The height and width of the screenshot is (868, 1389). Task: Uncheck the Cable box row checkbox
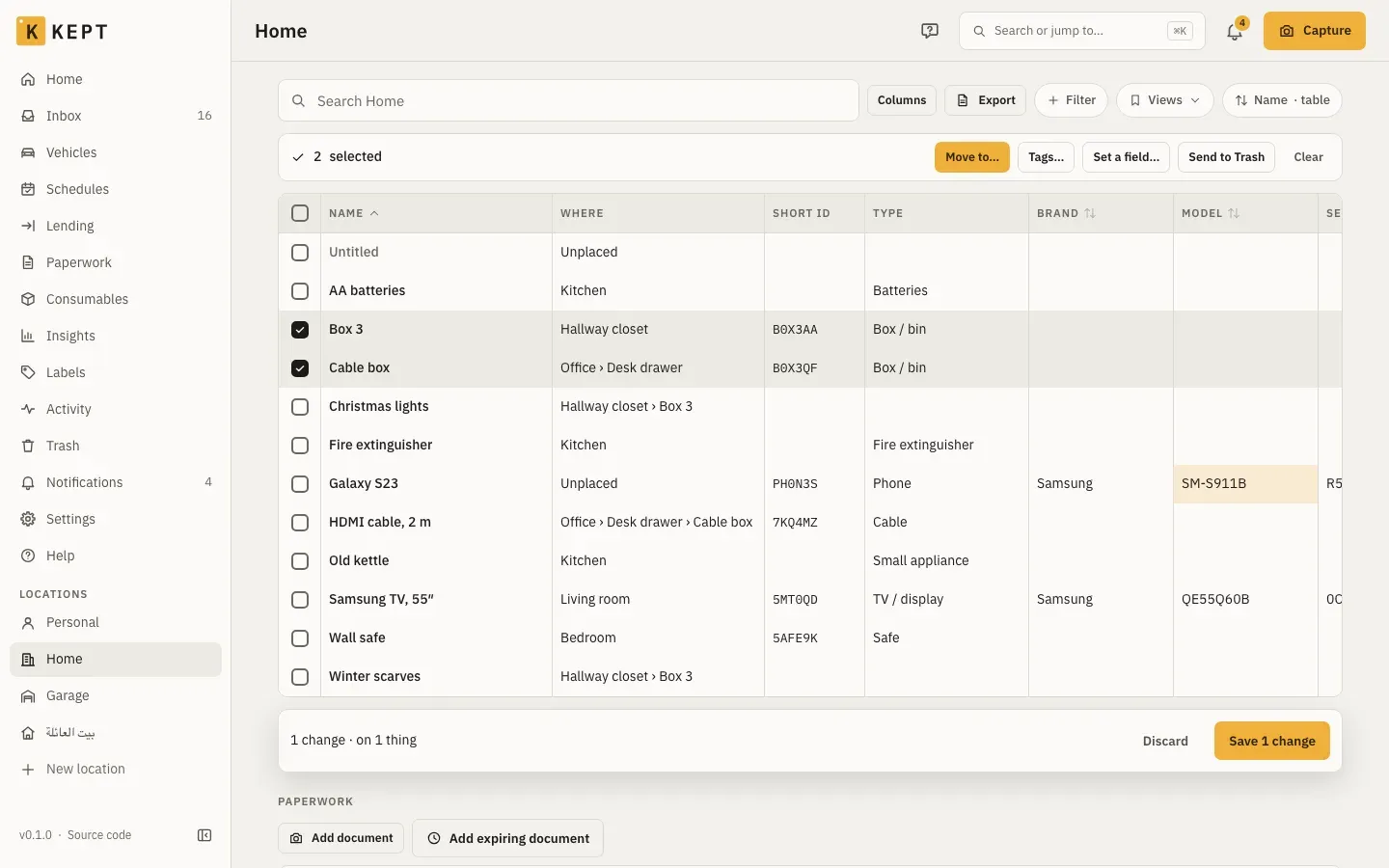[300, 368]
